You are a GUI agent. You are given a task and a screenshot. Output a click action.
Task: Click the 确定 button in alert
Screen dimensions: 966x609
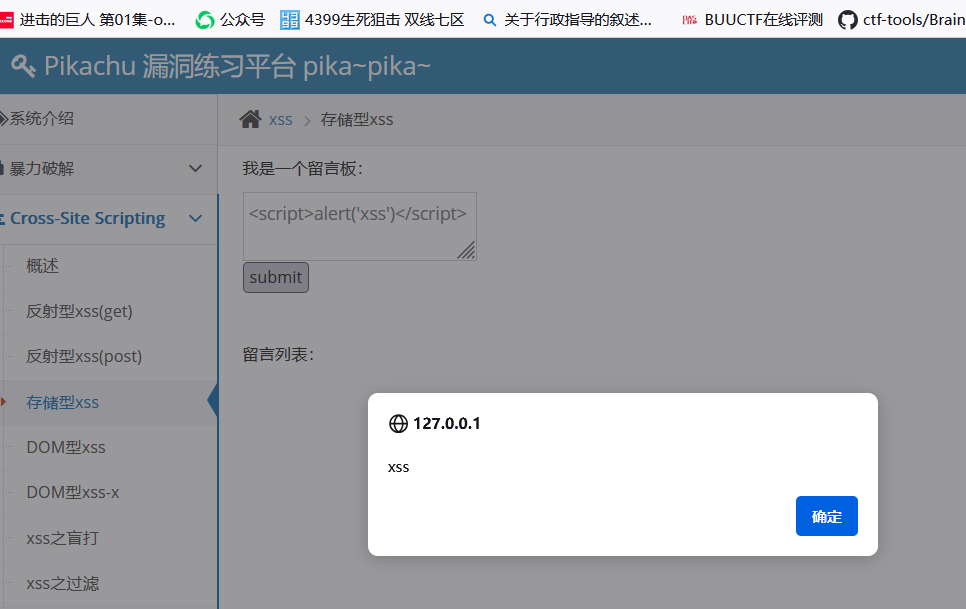[826, 516]
